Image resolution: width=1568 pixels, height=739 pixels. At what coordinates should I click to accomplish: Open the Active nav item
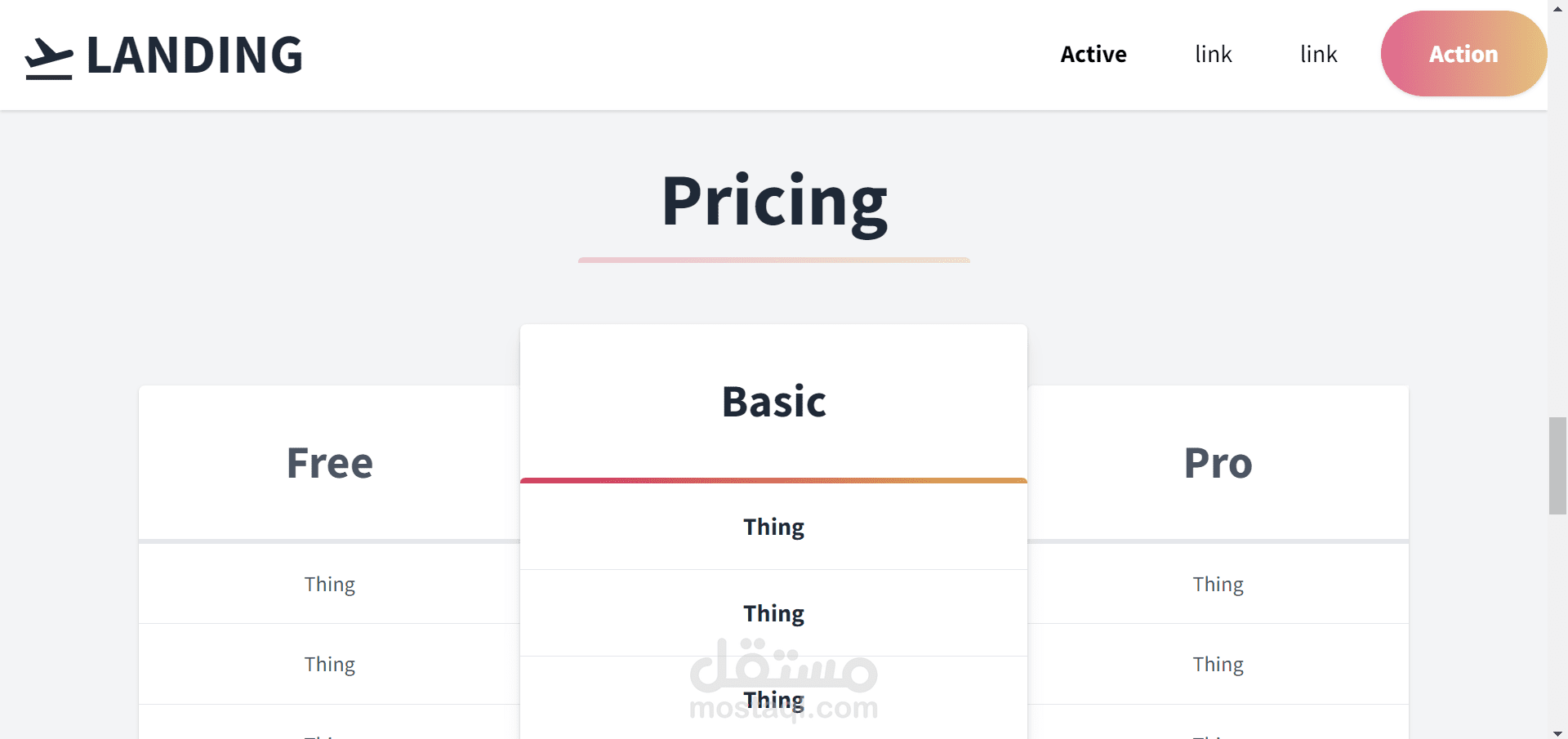[1093, 54]
